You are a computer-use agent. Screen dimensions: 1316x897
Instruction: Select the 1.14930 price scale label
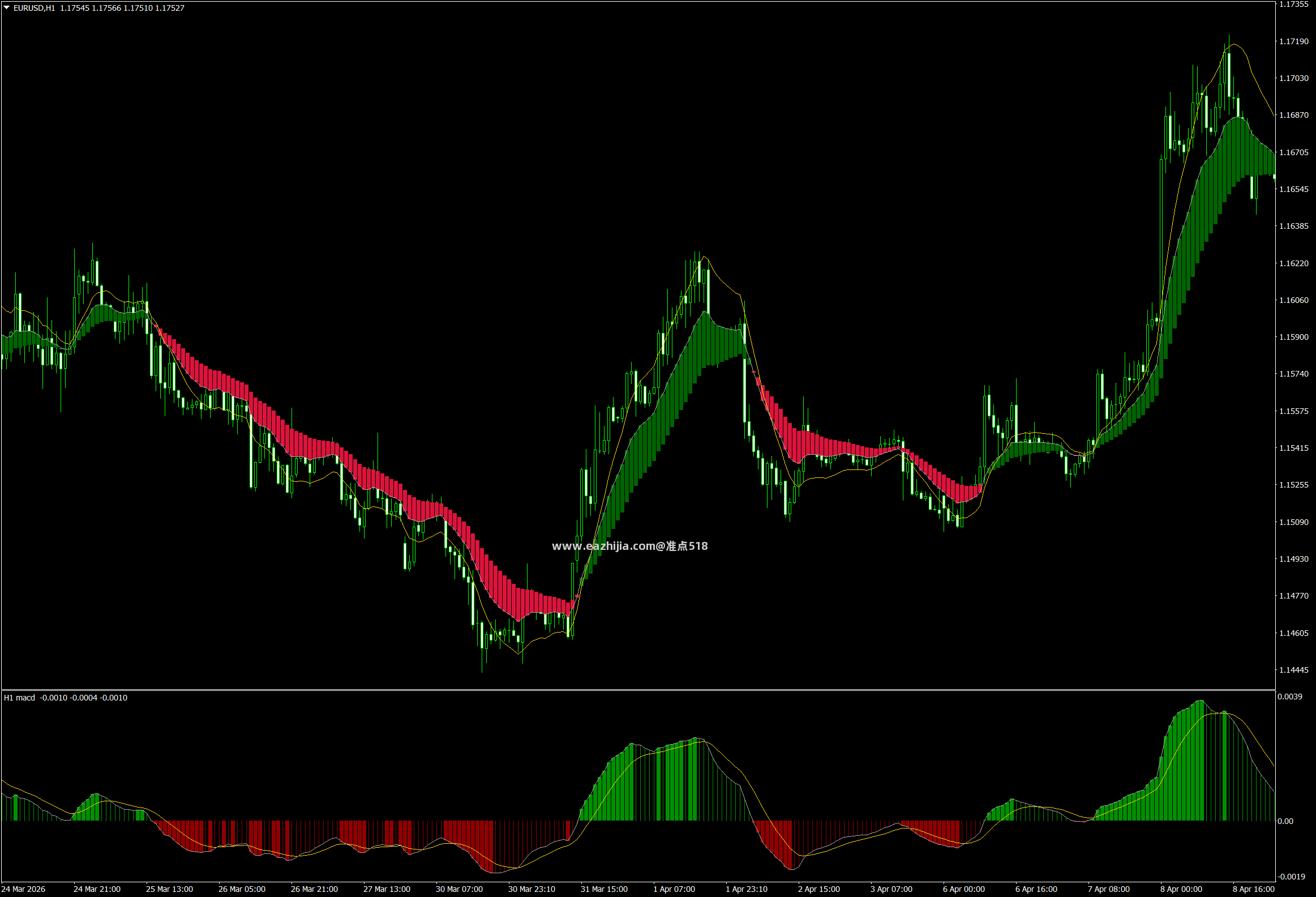point(1294,559)
